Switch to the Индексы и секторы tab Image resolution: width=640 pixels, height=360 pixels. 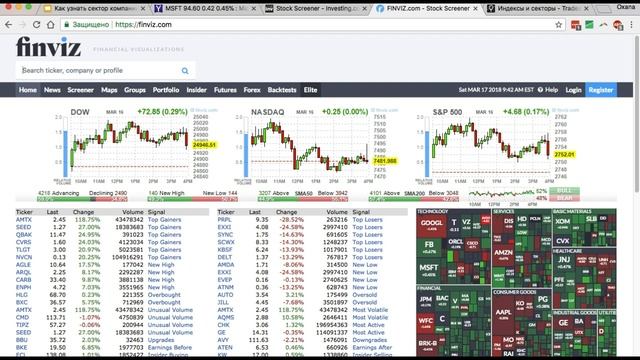538,8
